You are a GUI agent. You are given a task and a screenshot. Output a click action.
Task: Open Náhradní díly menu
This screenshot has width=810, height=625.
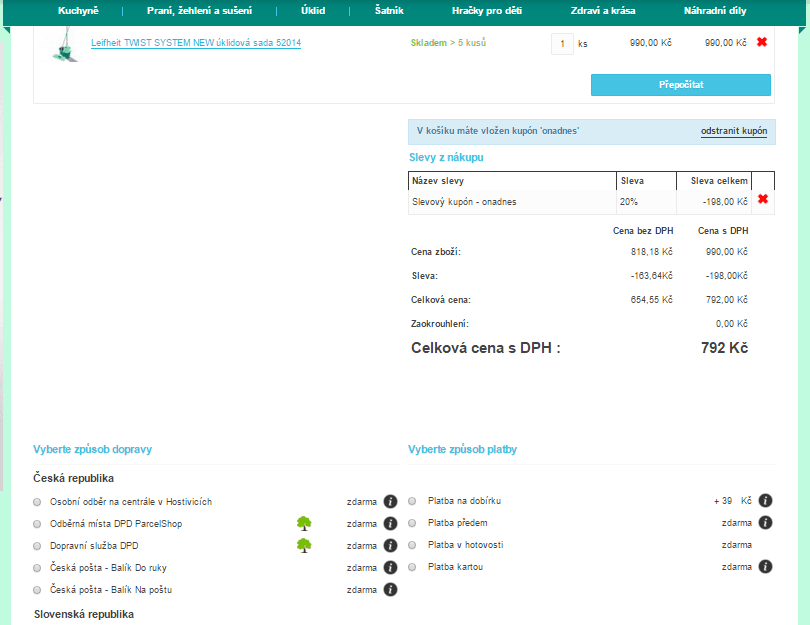[x=715, y=11]
